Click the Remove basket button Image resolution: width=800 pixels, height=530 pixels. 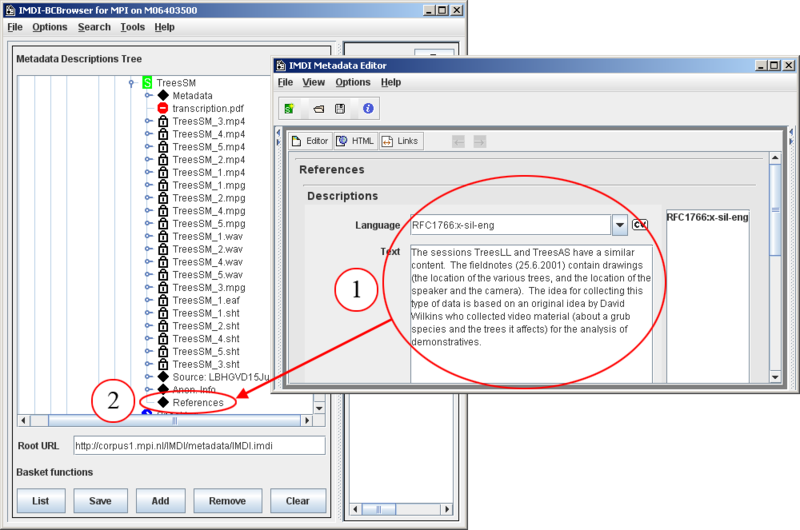[x=228, y=501]
